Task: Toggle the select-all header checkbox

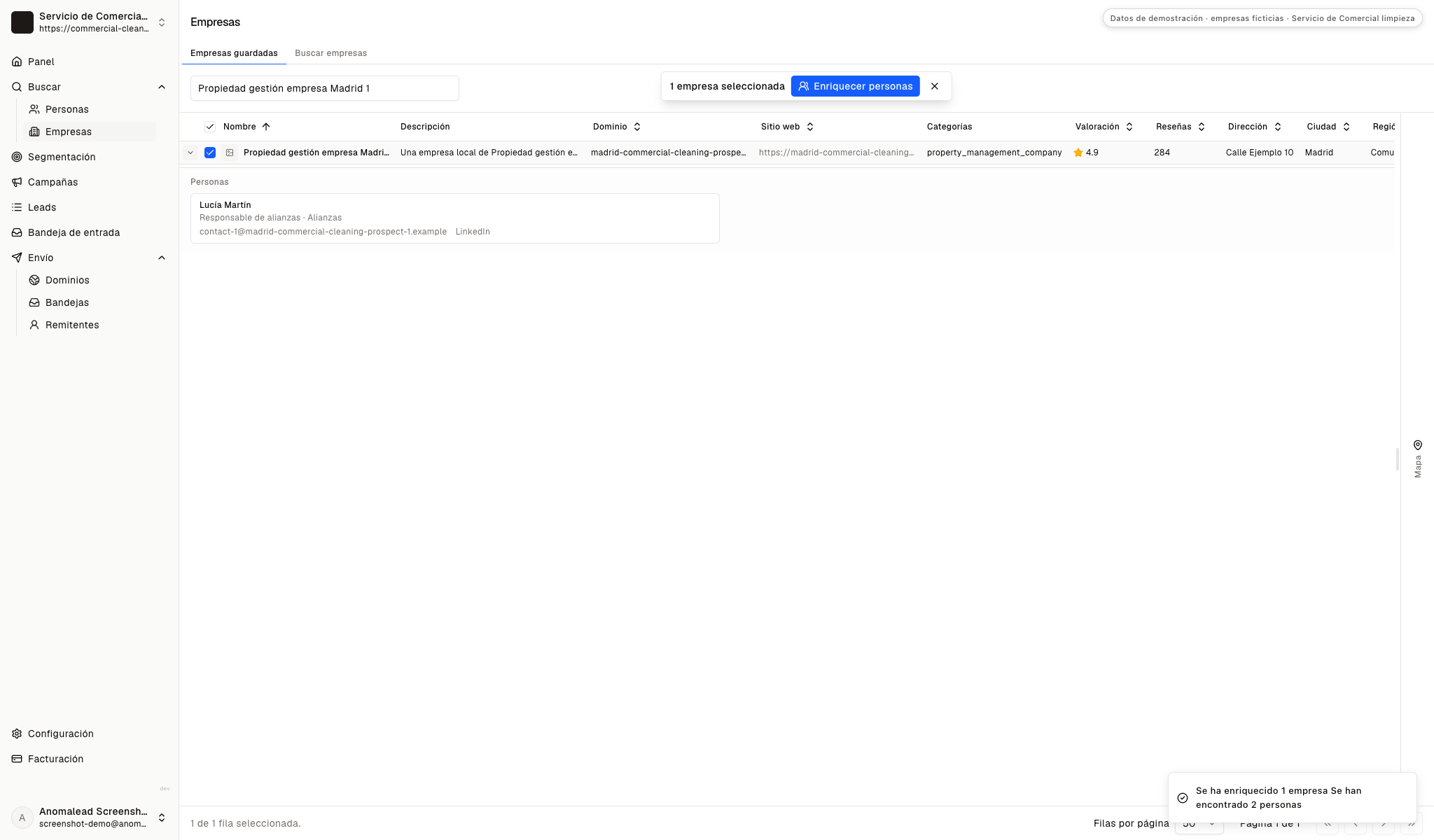Action: [210, 127]
